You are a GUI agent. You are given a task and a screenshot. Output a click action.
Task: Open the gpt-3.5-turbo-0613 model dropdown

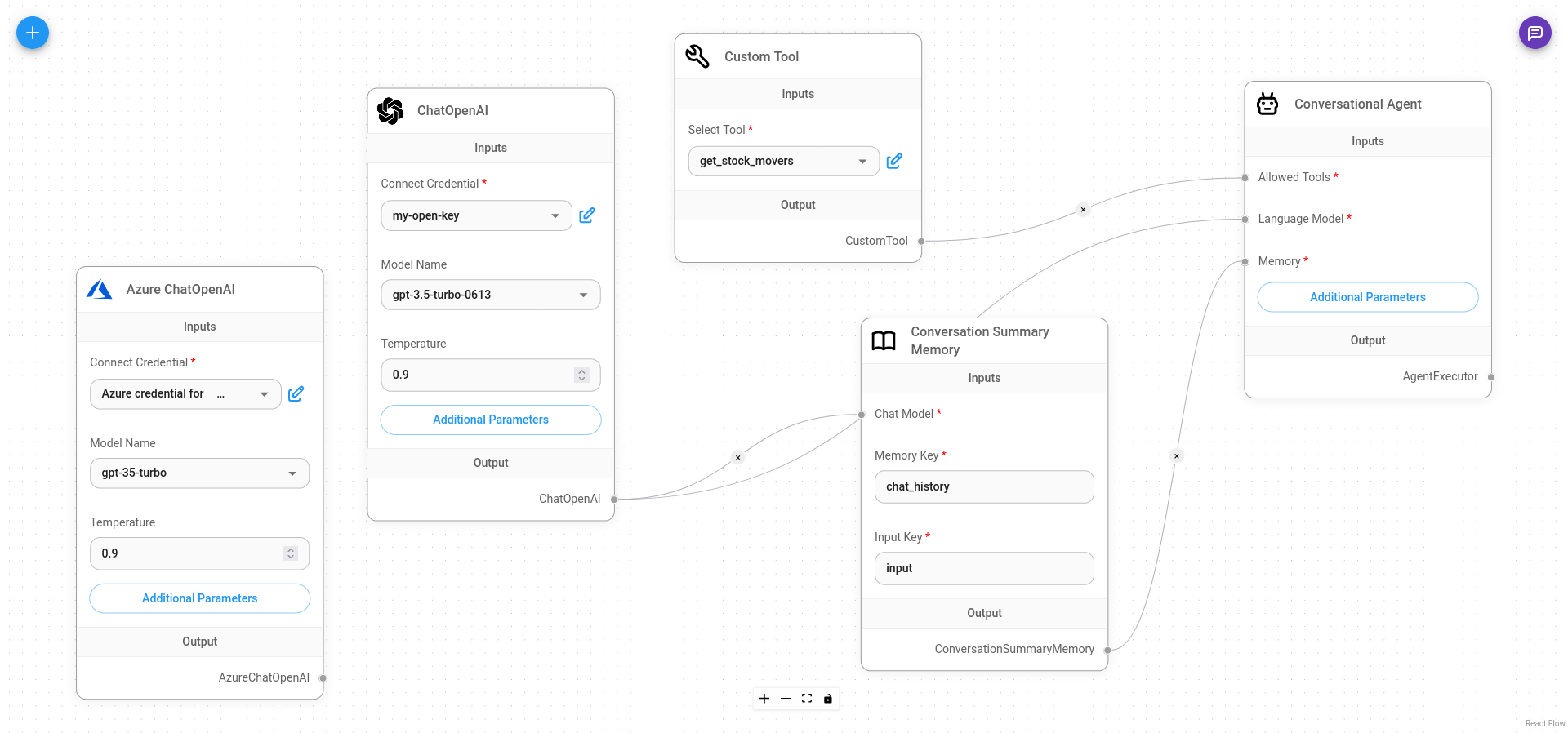(x=491, y=295)
